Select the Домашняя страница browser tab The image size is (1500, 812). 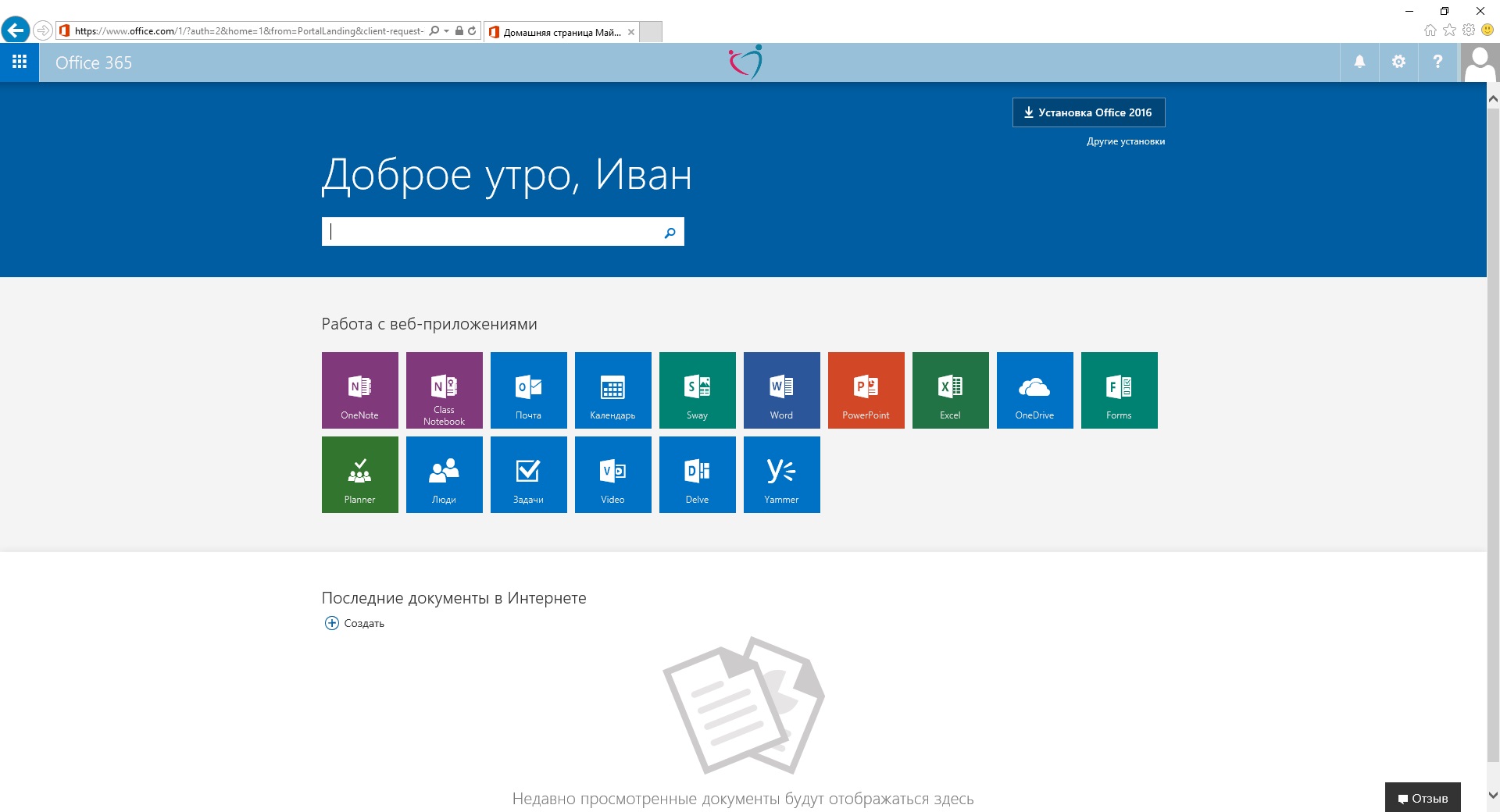[x=561, y=32]
